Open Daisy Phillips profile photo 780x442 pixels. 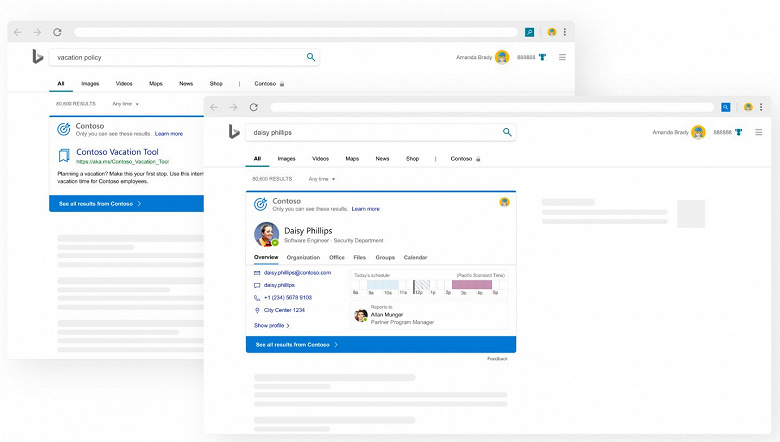pos(267,234)
